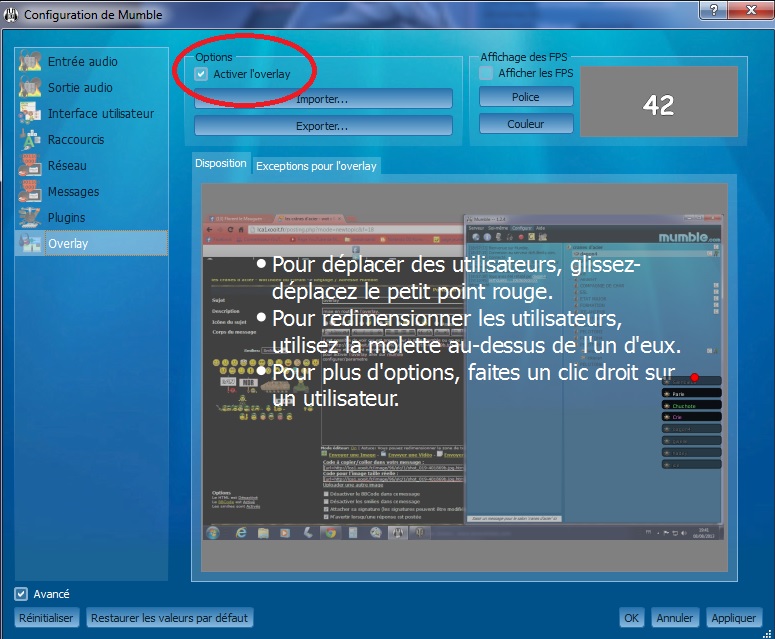This screenshot has height=639, width=775.
Task: Click the Importer... button
Action: pyautogui.click(x=323, y=99)
